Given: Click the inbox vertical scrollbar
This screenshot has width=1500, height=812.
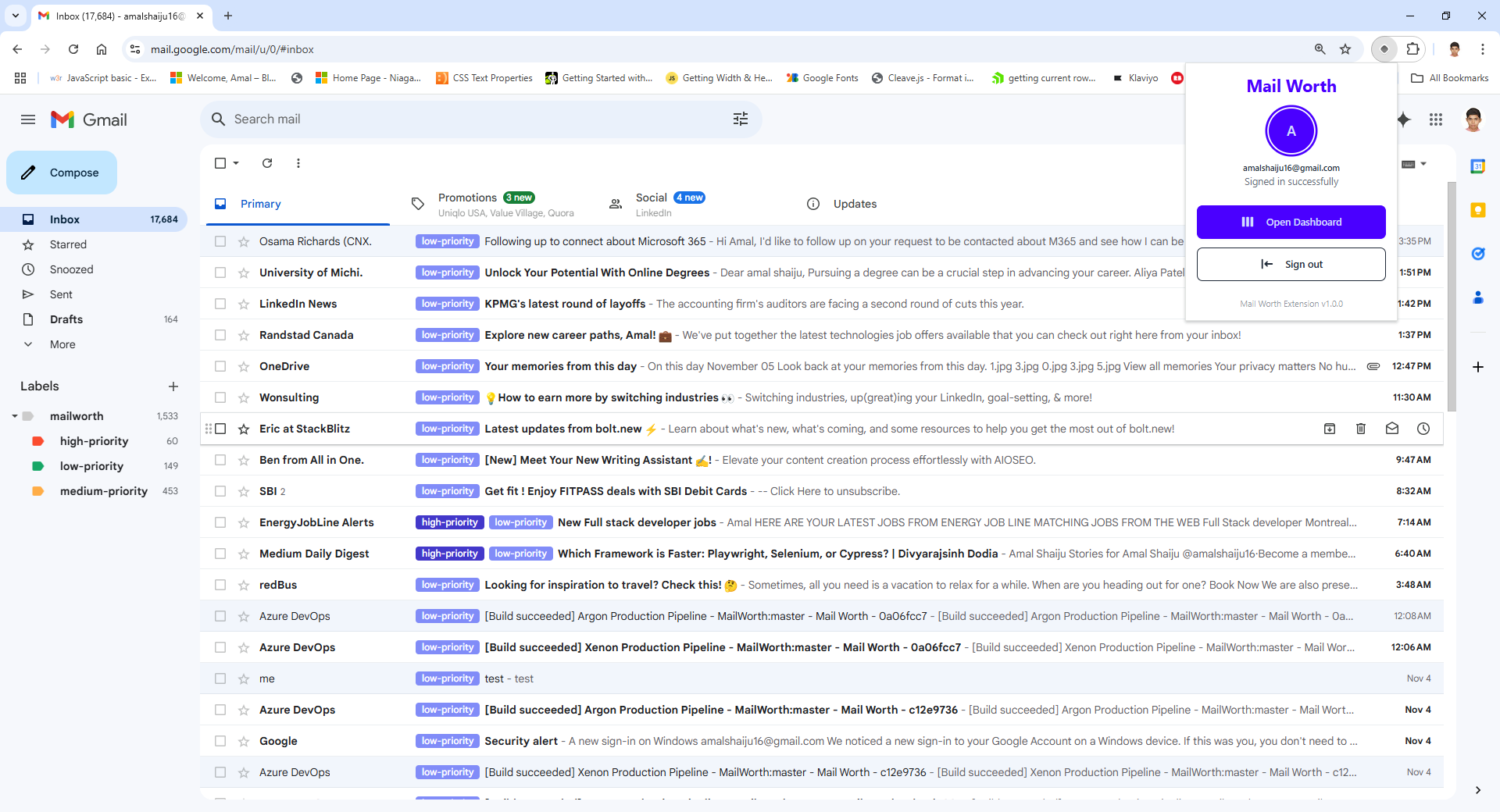Looking at the screenshot, I should [1452, 297].
